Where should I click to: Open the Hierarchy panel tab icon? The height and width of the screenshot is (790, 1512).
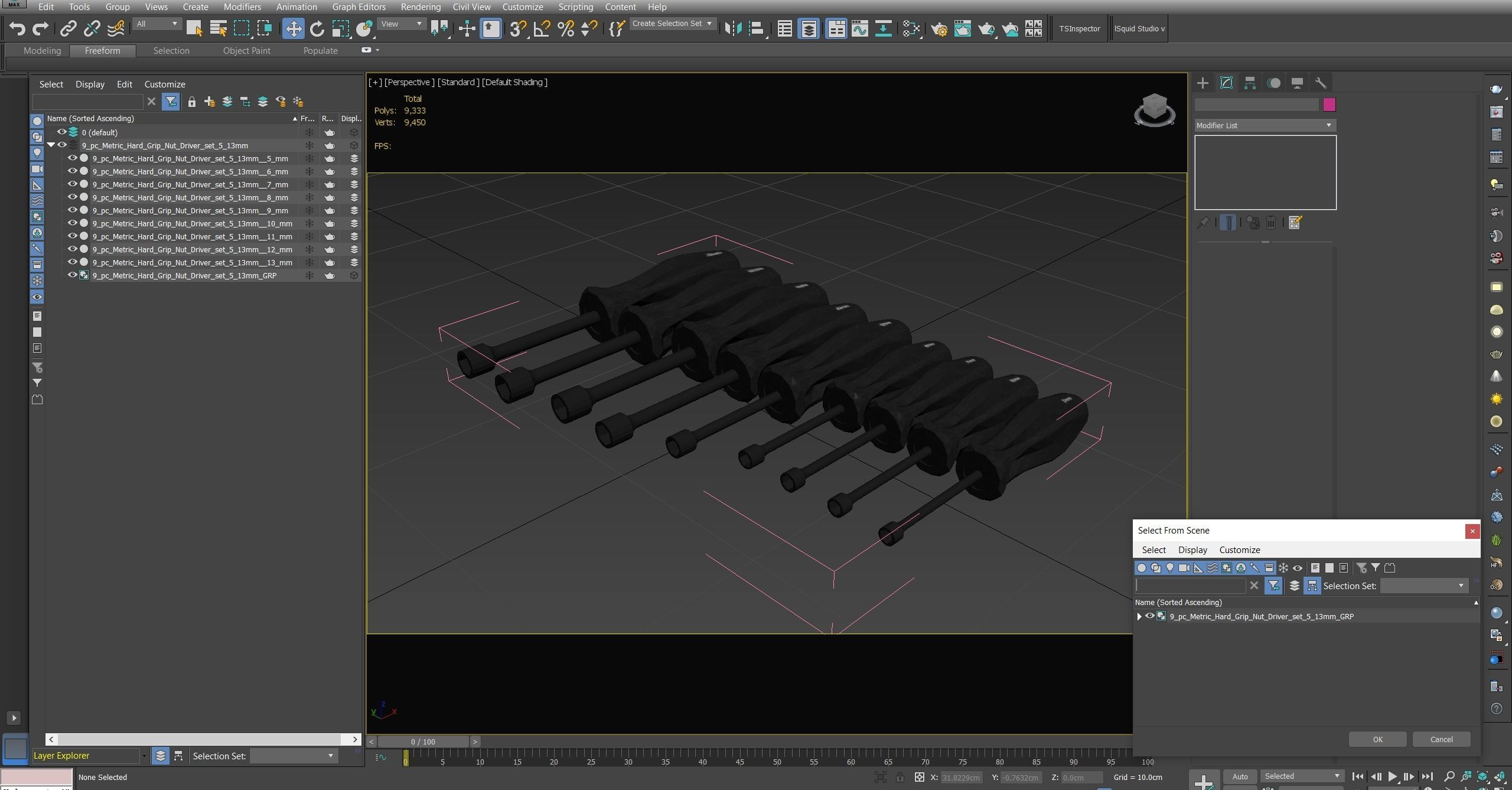pyautogui.click(x=1250, y=83)
